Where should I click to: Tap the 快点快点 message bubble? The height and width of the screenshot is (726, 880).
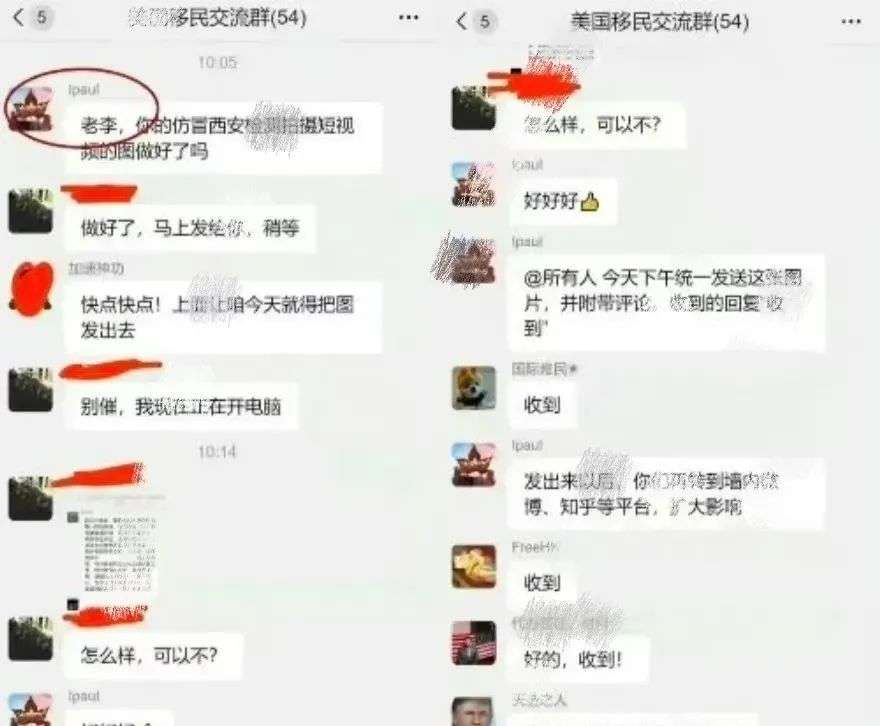[x=223, y=318]
